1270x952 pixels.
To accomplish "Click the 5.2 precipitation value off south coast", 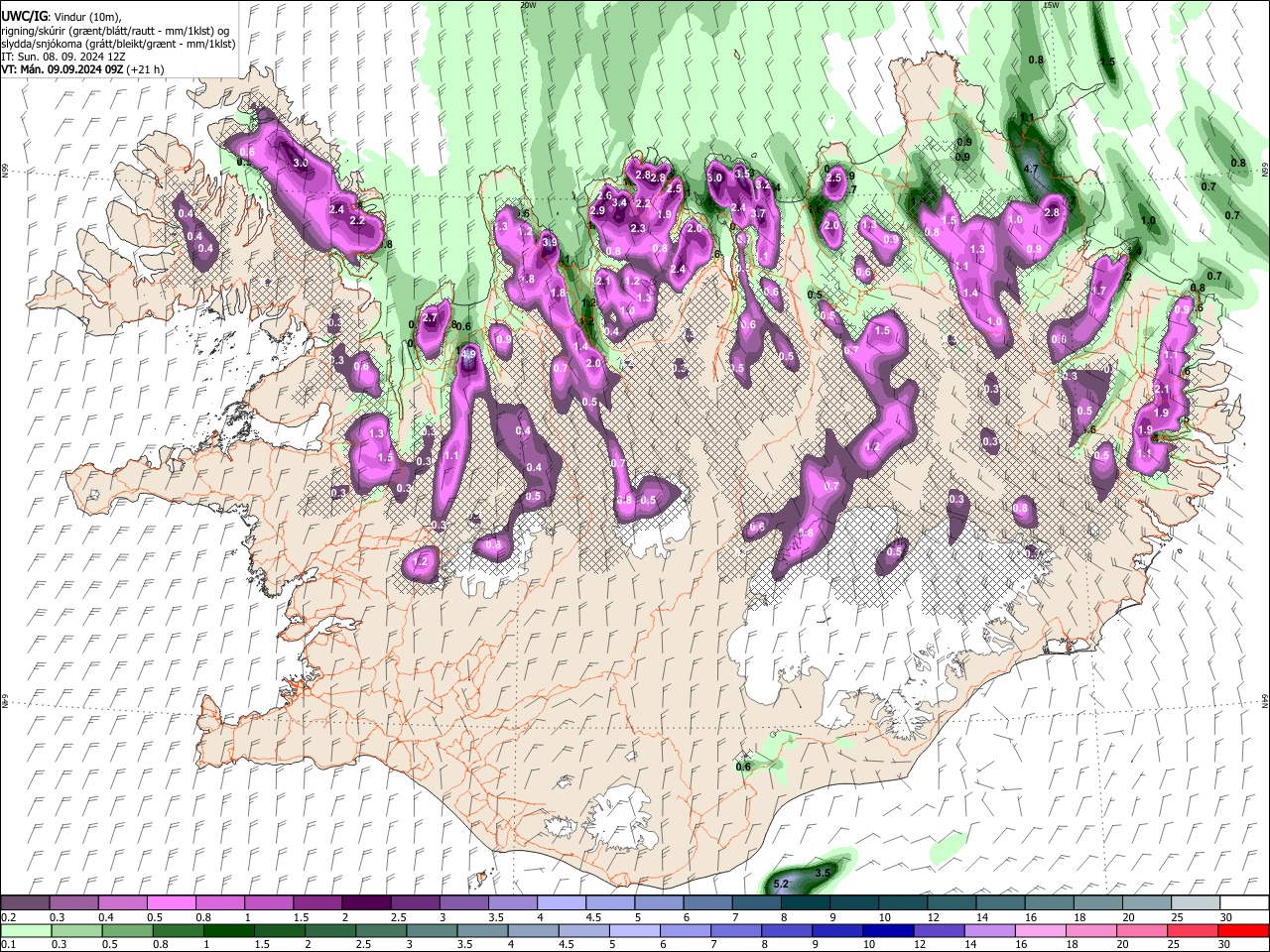I will 780,884.
